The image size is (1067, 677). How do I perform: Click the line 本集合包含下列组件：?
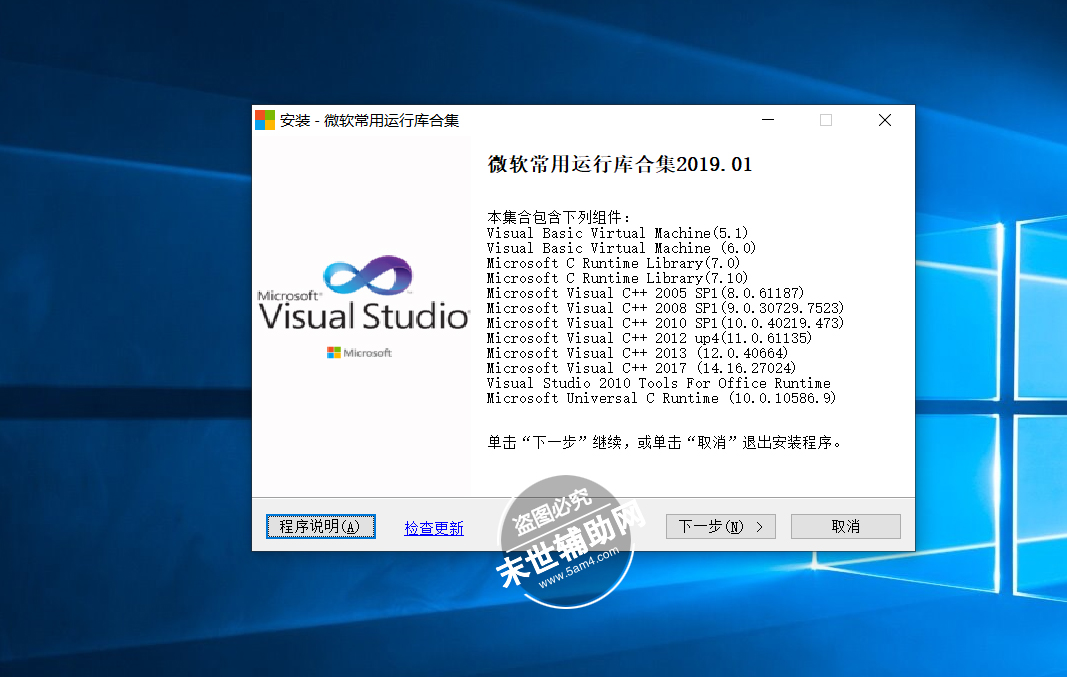[x=559, y=217]
